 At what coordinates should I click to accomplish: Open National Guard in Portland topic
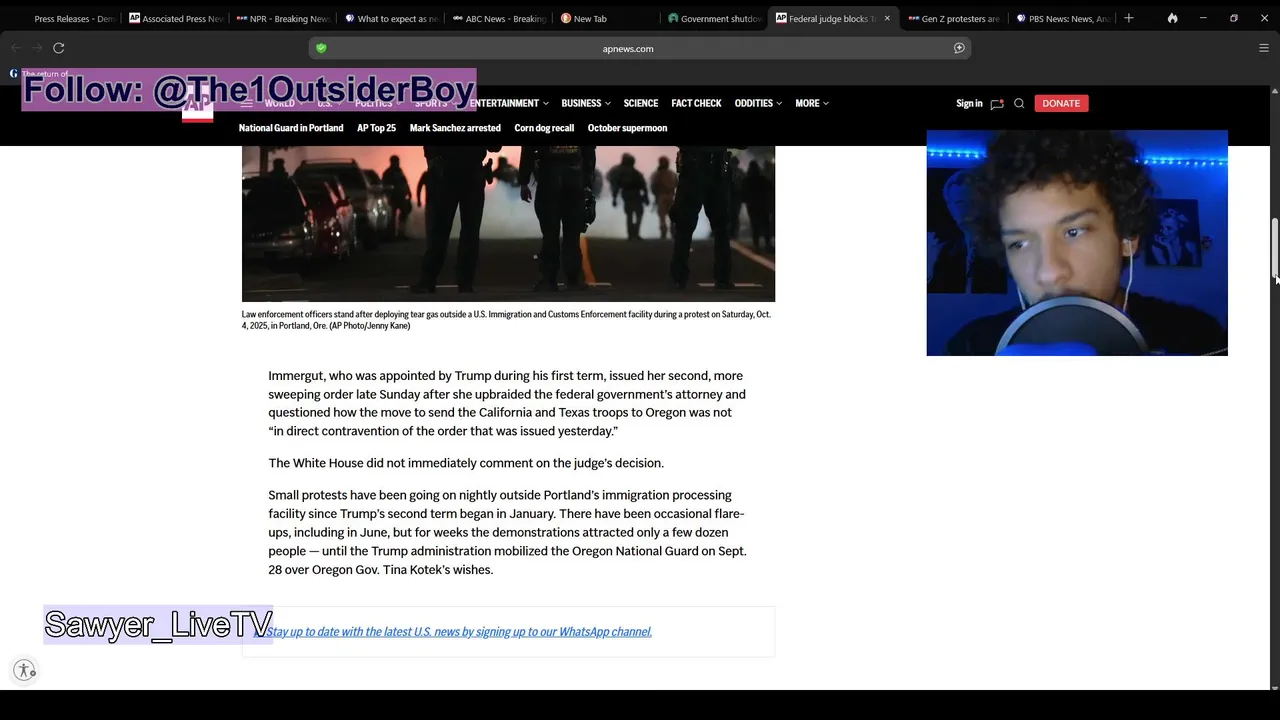pos(291,128)
